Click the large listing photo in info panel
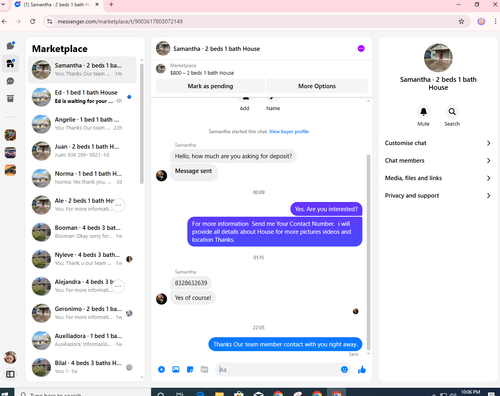 point(438,58)
